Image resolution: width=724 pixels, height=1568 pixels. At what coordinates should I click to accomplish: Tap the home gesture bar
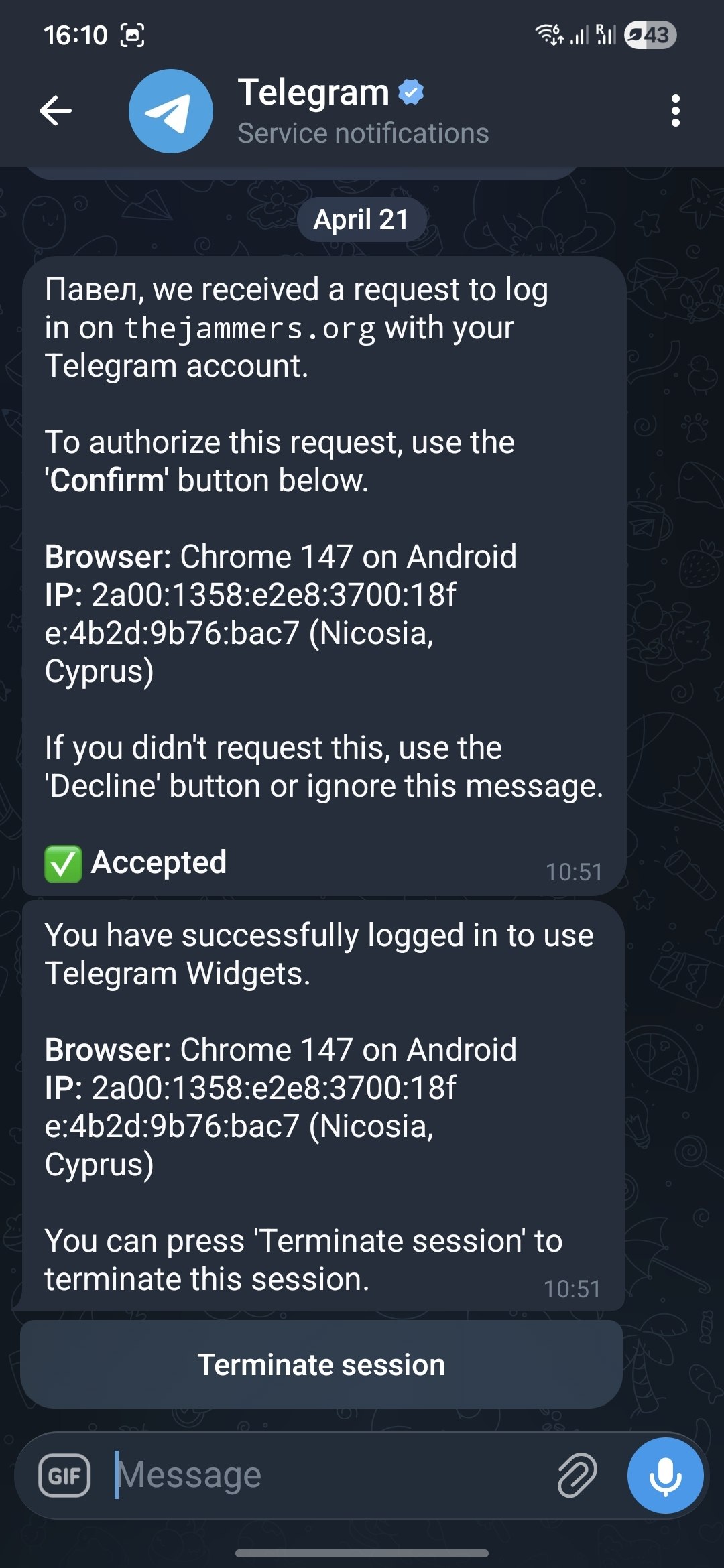[362, 1553]
